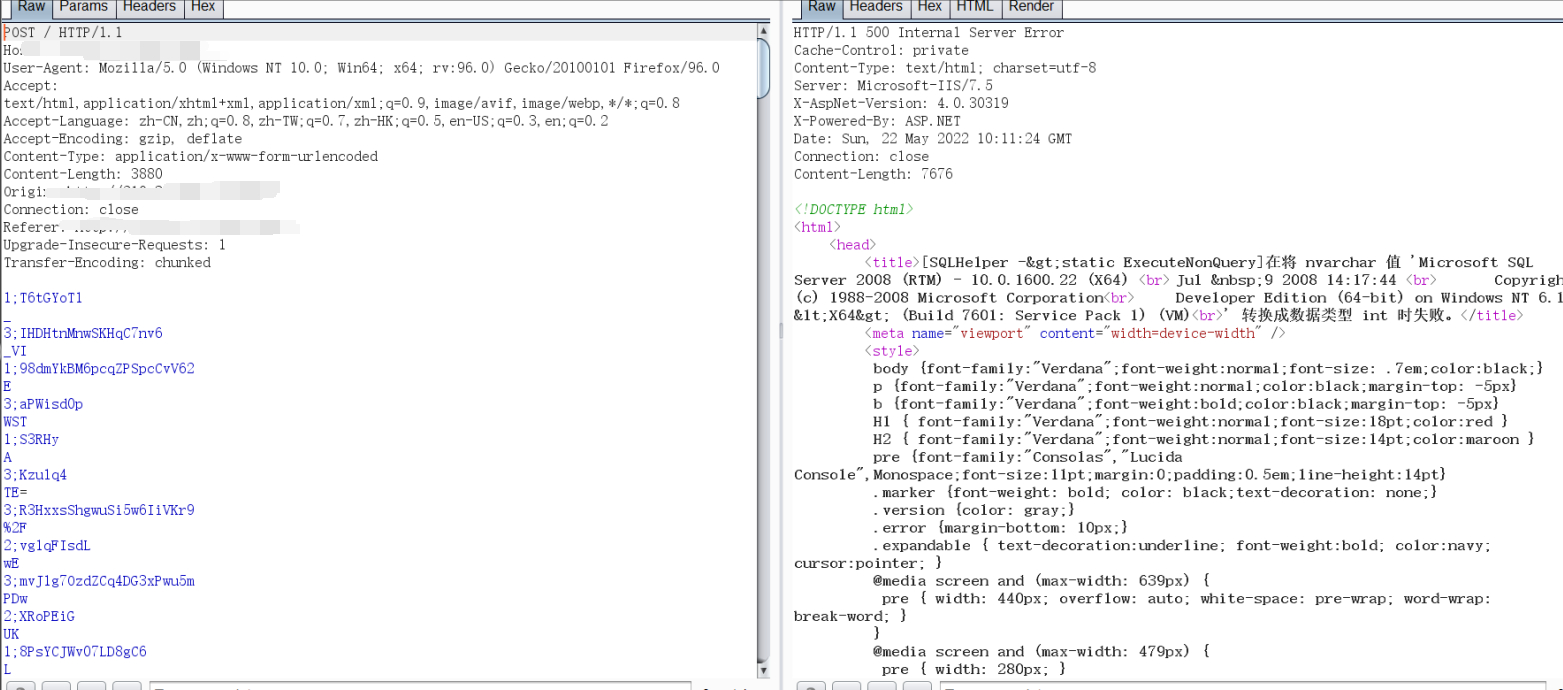Open the HTML tab in response panel
1563x690 pixels.
(x=975, y=7)
